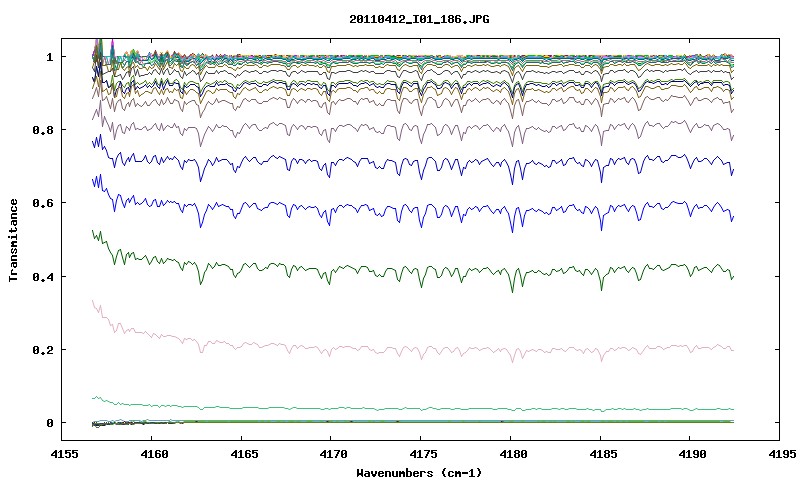Click the x-axis tick label 4190

point(690,454)
